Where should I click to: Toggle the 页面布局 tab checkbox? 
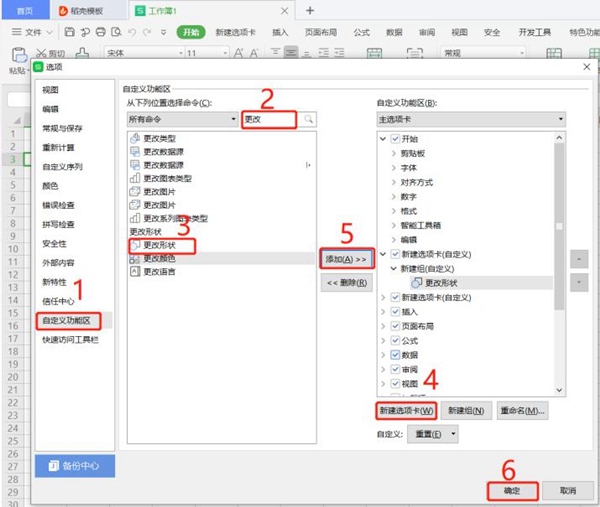[x=394, y=326]
